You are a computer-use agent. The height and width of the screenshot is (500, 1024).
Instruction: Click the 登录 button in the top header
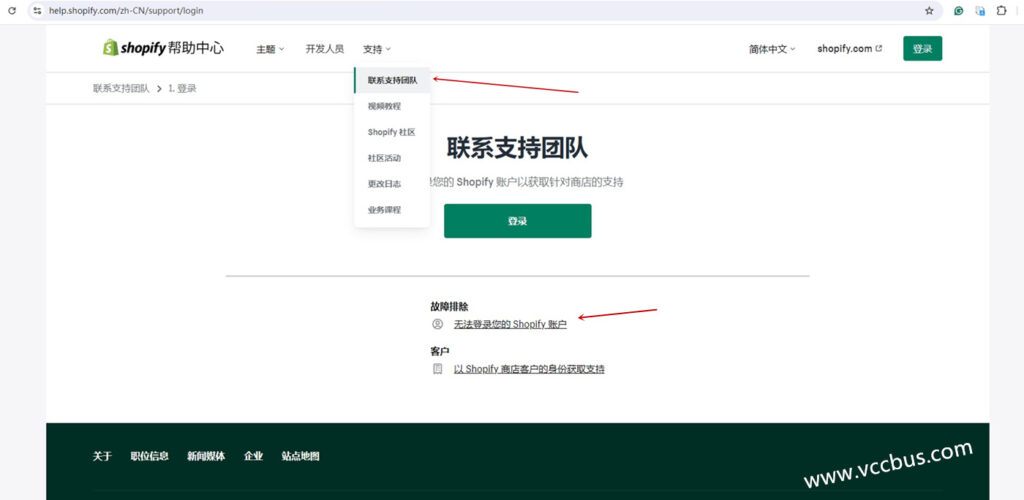point(922,49)
